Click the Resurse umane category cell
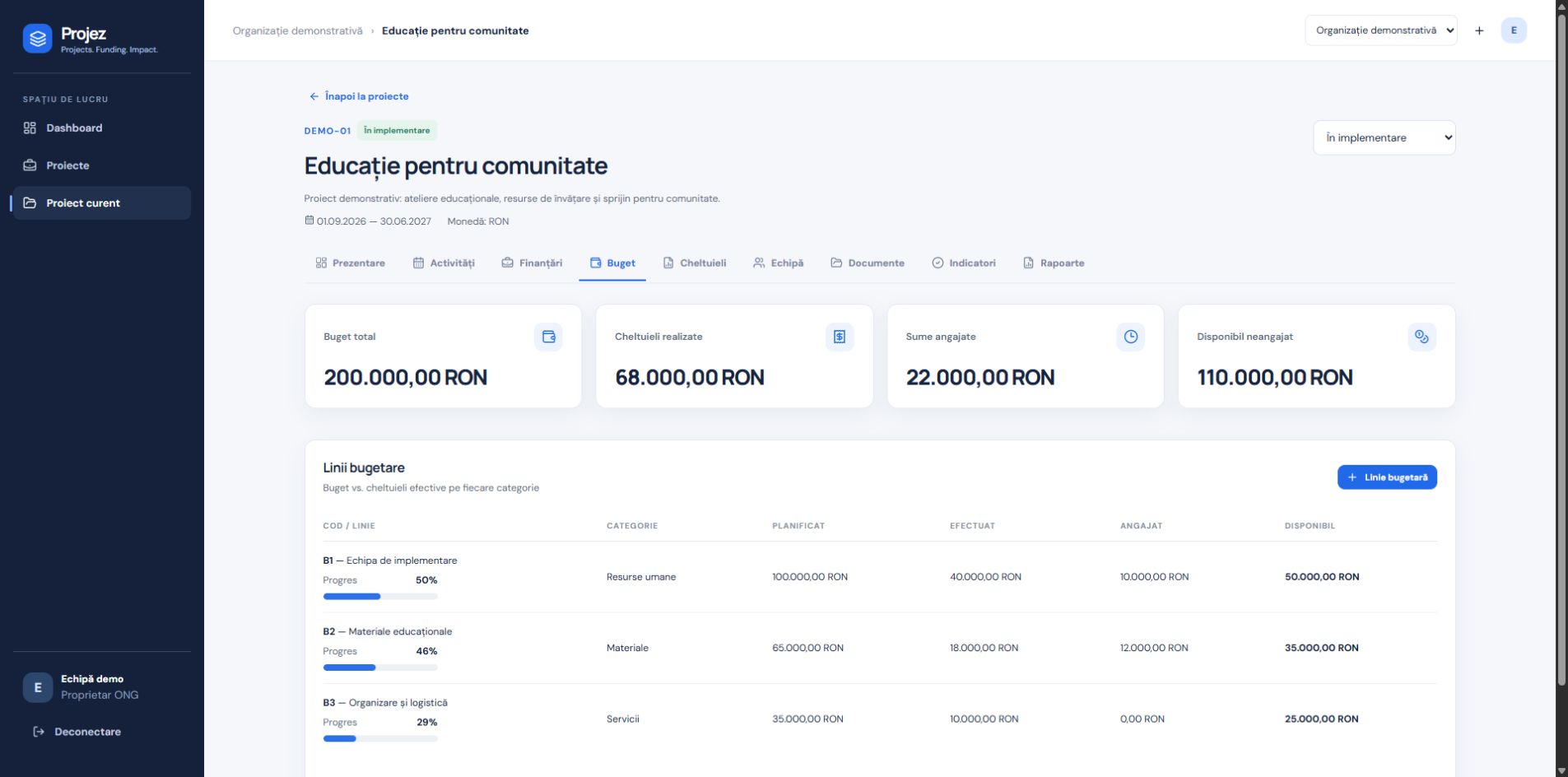The height and width of the screenshot is (777, 1568). point(641,577)
